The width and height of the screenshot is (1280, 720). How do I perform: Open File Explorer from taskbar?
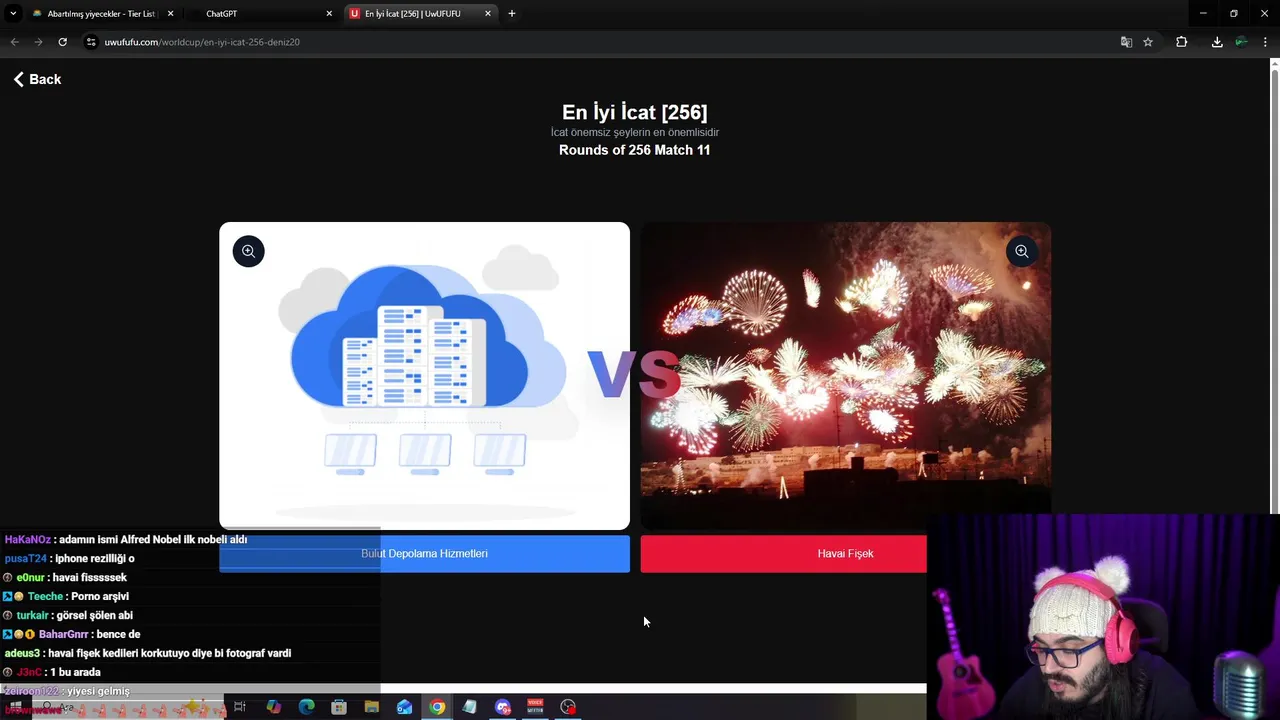371,707
